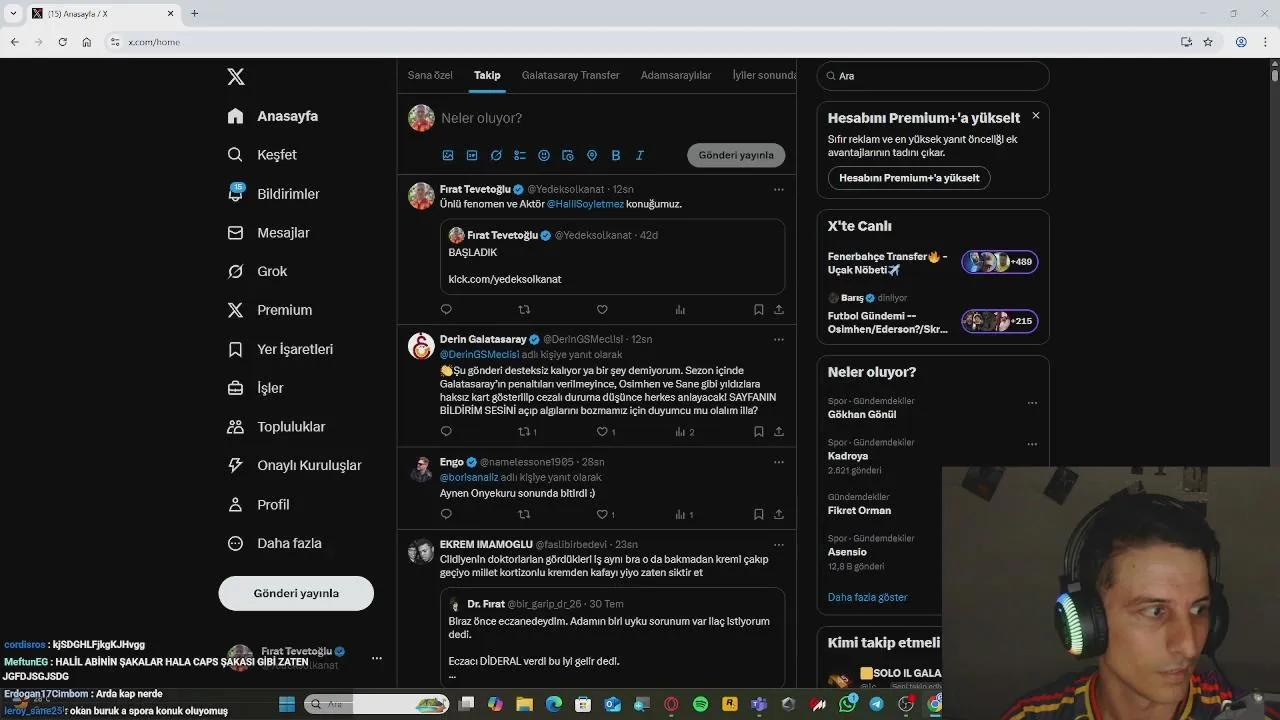
Task: Click the sidebar Gönderi yayınla button
Action: (296, 593)
